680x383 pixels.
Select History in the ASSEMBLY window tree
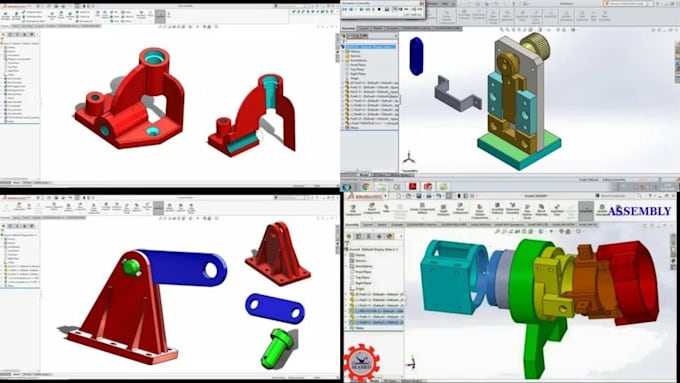pos(360,255)
